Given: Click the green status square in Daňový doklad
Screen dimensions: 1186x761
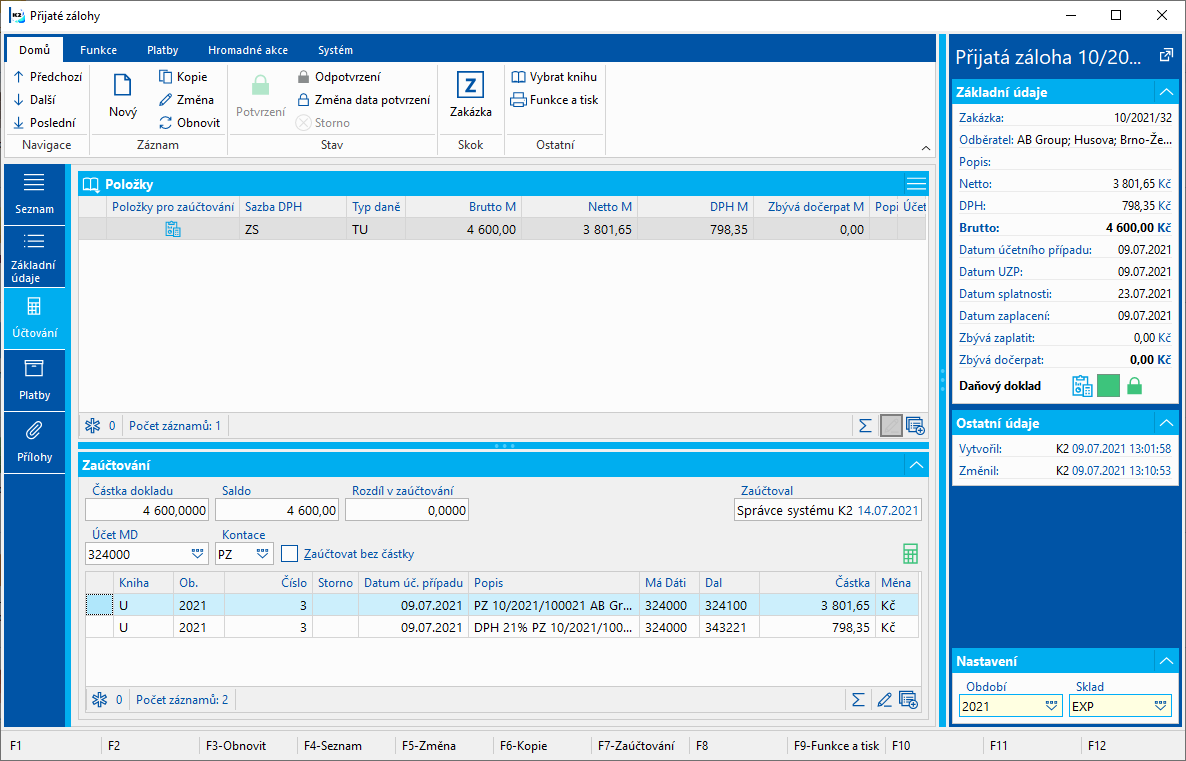Looking at the screenshot, I should click(1108, 386).
